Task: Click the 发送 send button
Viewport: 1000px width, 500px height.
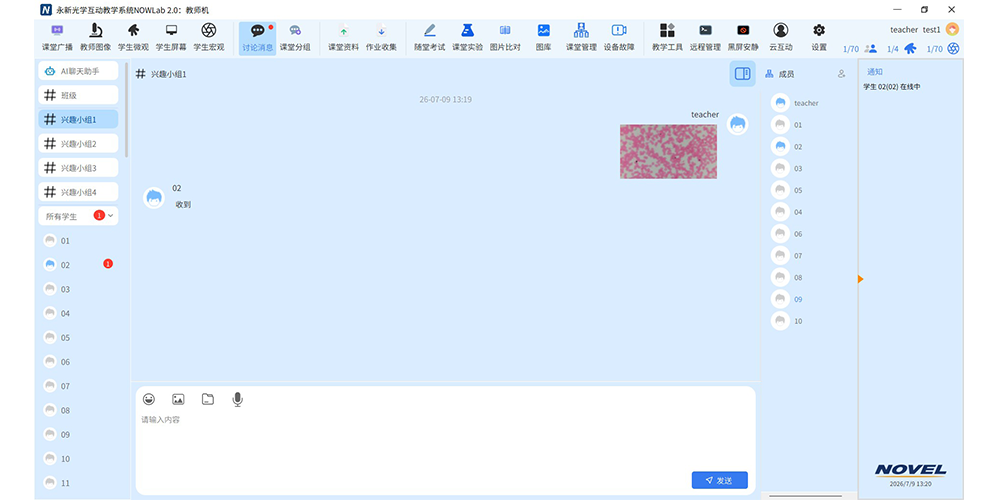Action: pos(719,480)
